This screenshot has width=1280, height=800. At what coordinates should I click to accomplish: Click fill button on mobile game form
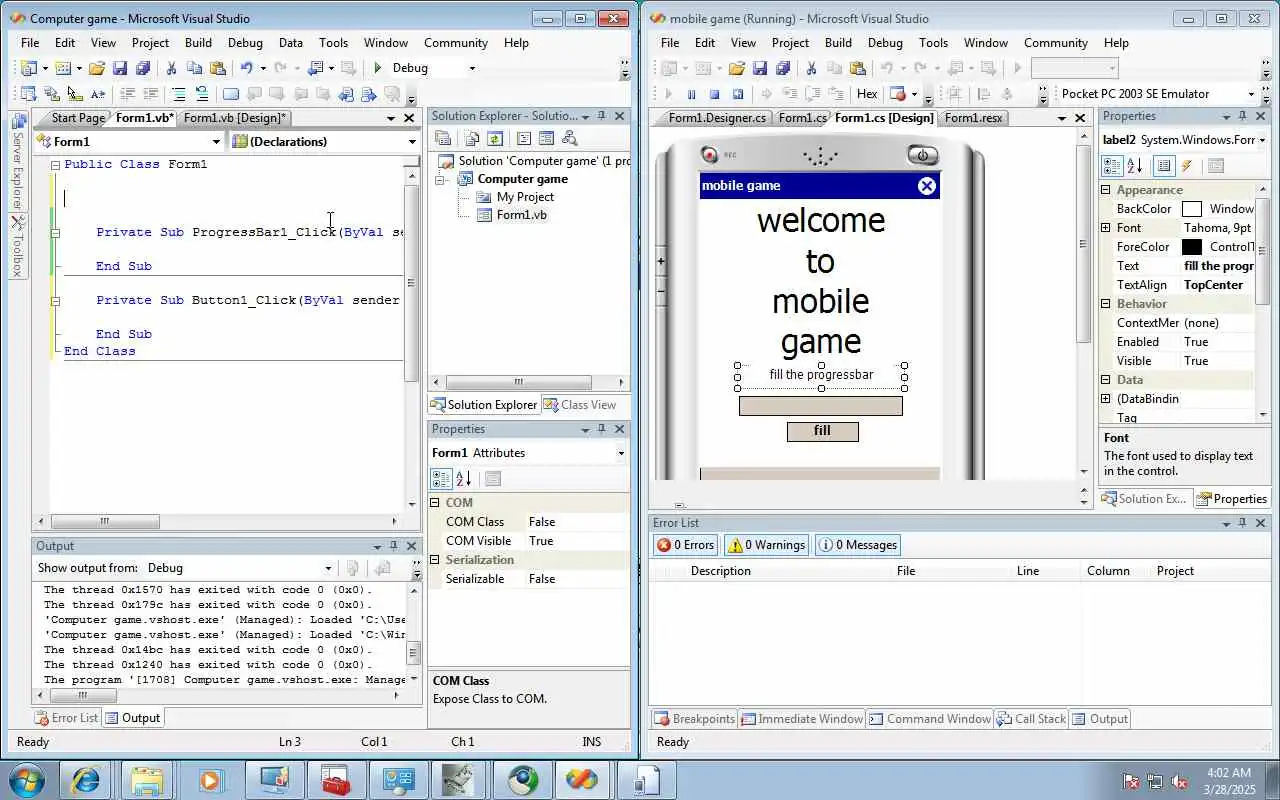coord(822,431)
